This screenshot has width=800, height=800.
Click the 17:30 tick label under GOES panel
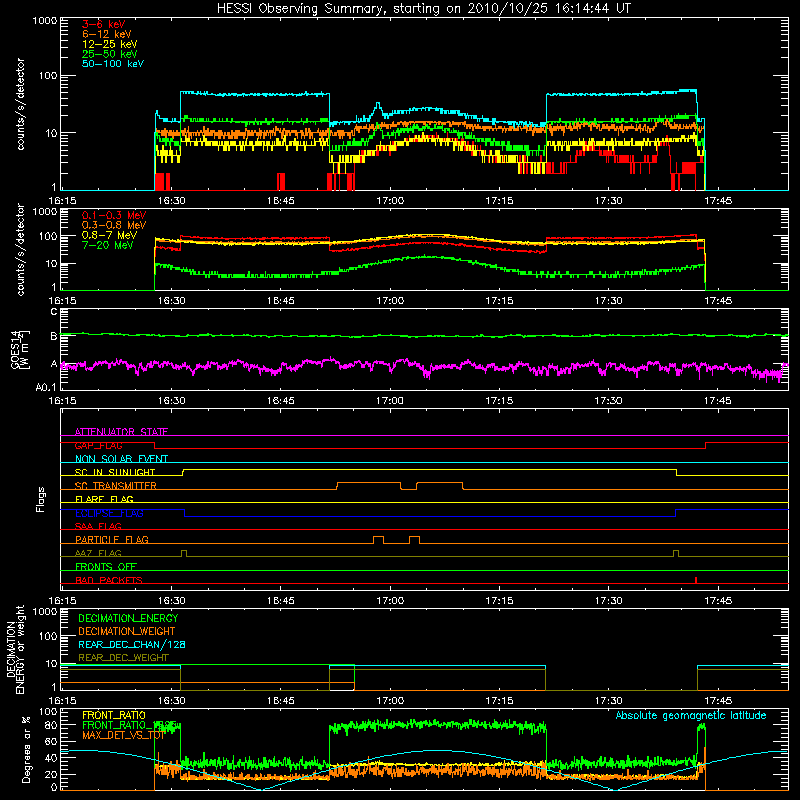pyautogui.click(x=608, y=401)
